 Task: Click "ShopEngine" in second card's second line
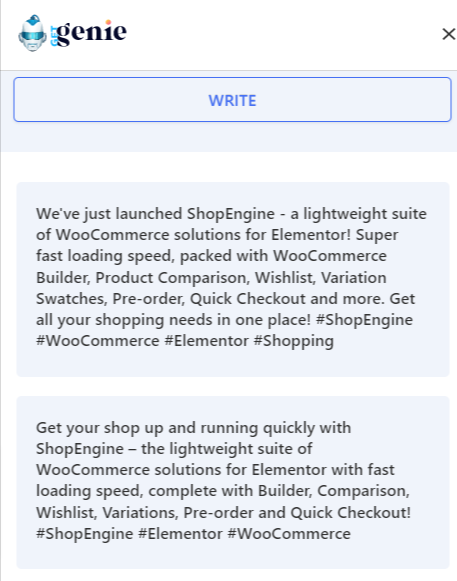pos(80,449)
